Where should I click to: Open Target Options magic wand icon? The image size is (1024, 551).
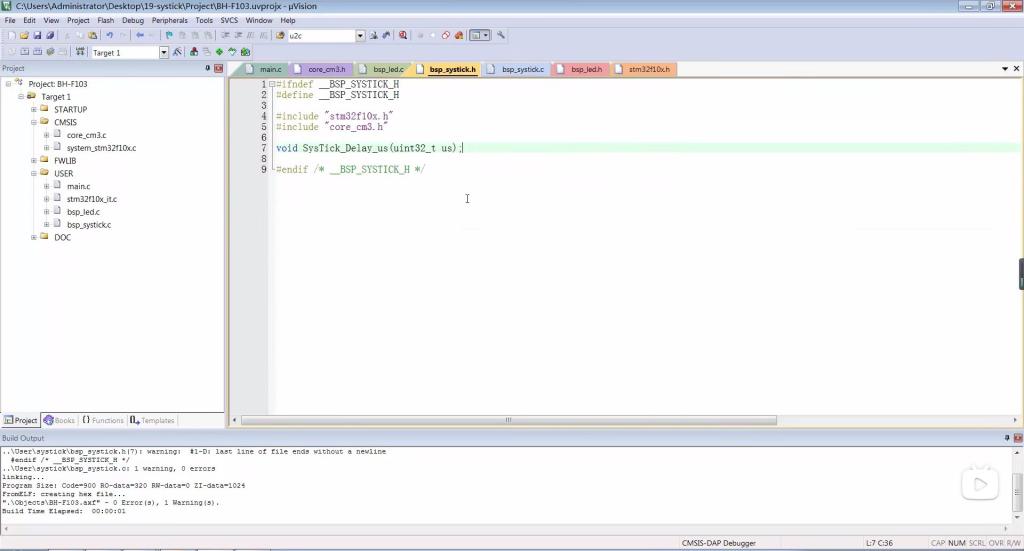(178, 52)
